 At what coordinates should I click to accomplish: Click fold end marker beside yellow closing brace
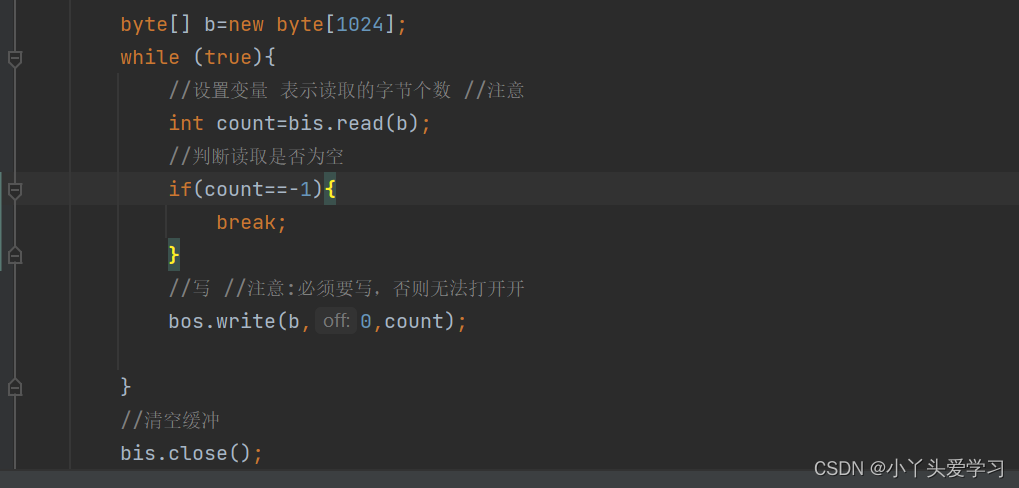point(15,255)
